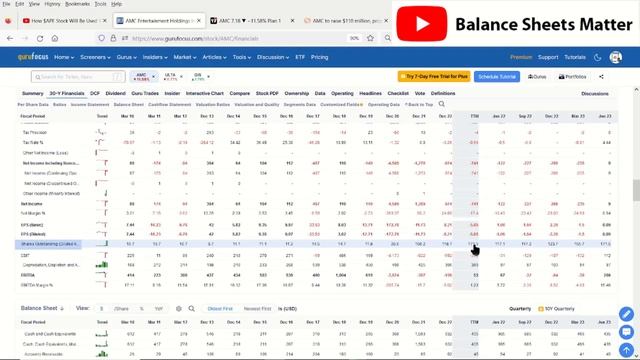The image size is (640, 360).
Task: Click the scroll-to-top floating arrow button
Action: click(626, 350)
